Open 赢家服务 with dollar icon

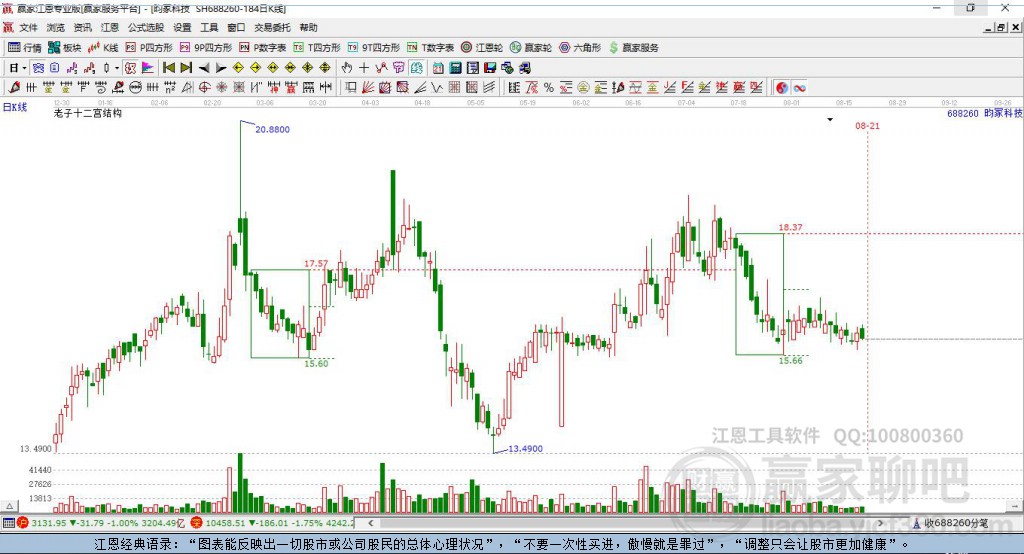(x=633, y=48)
